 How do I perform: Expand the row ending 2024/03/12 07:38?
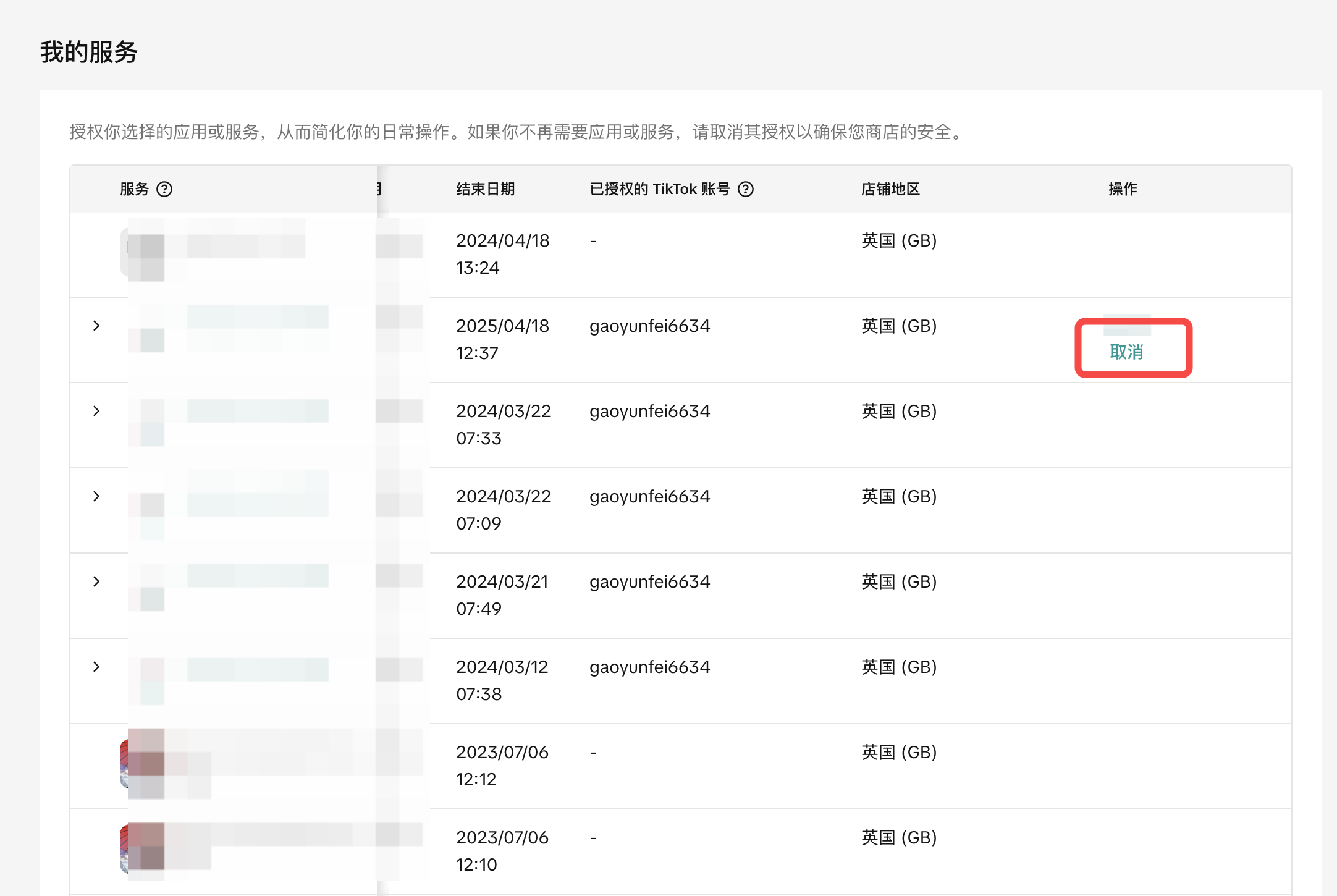[96, 667]
